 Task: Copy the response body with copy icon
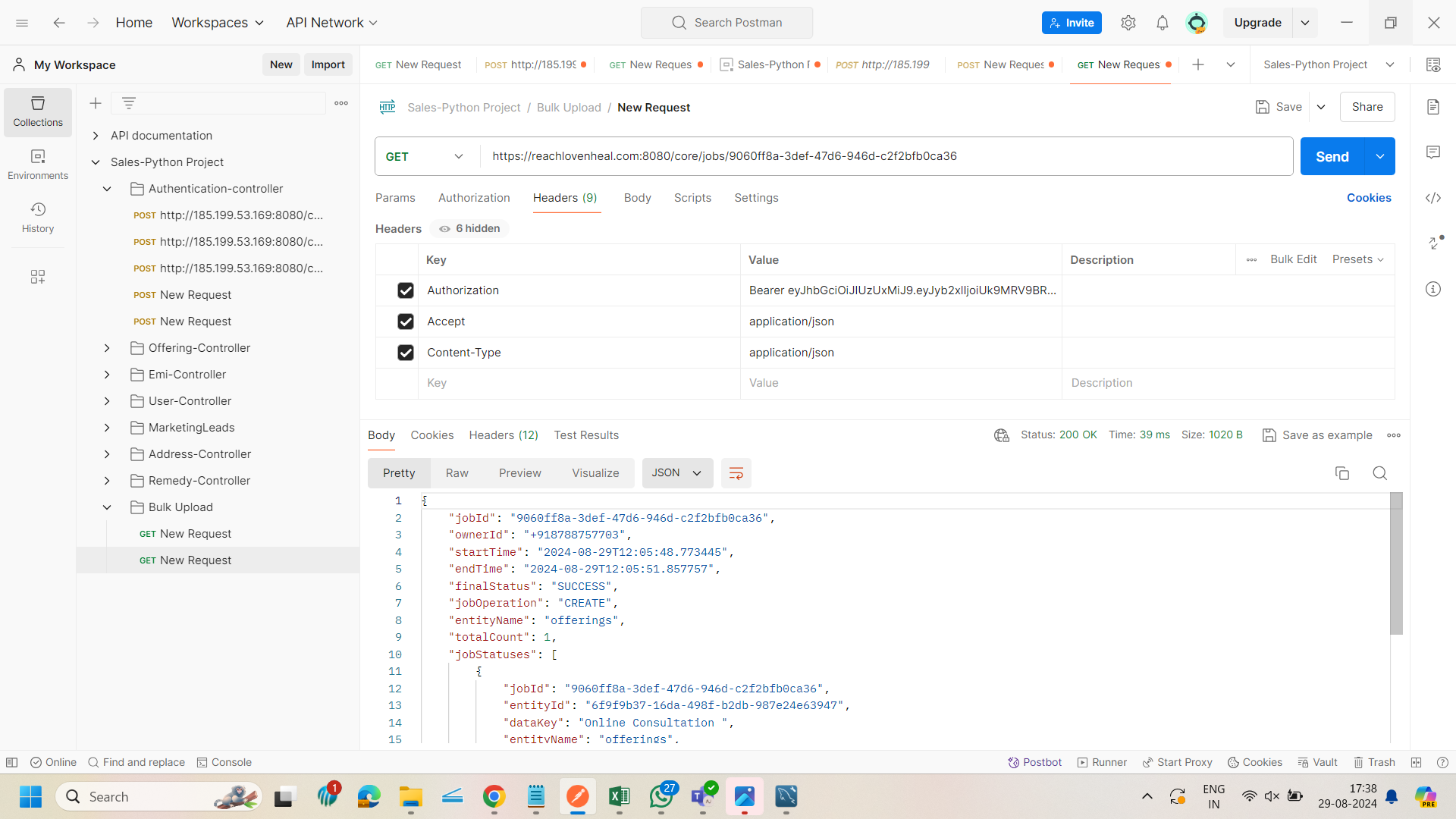(x=1342, y=473)
